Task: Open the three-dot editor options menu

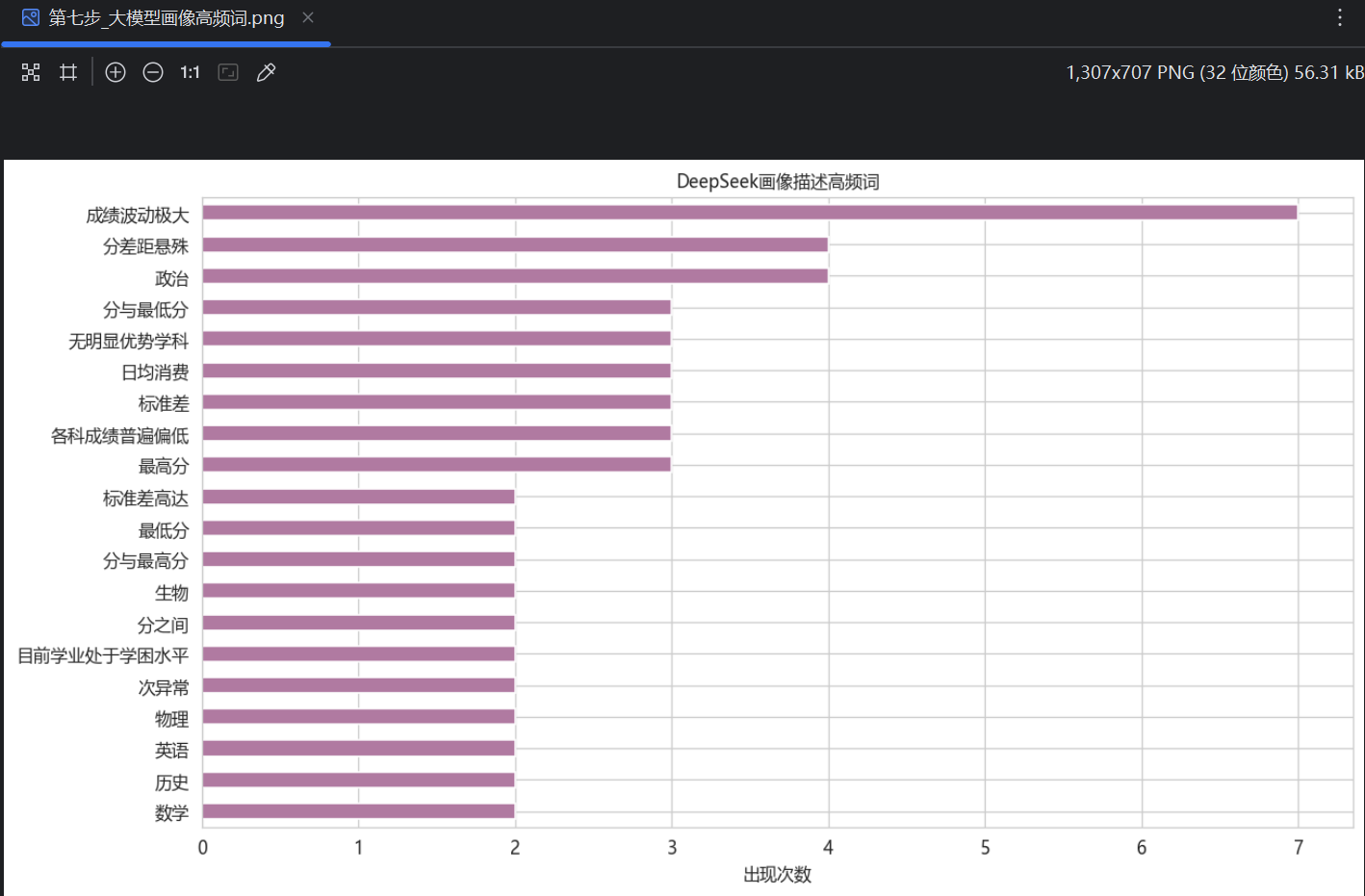Action: coord(1339,17)
